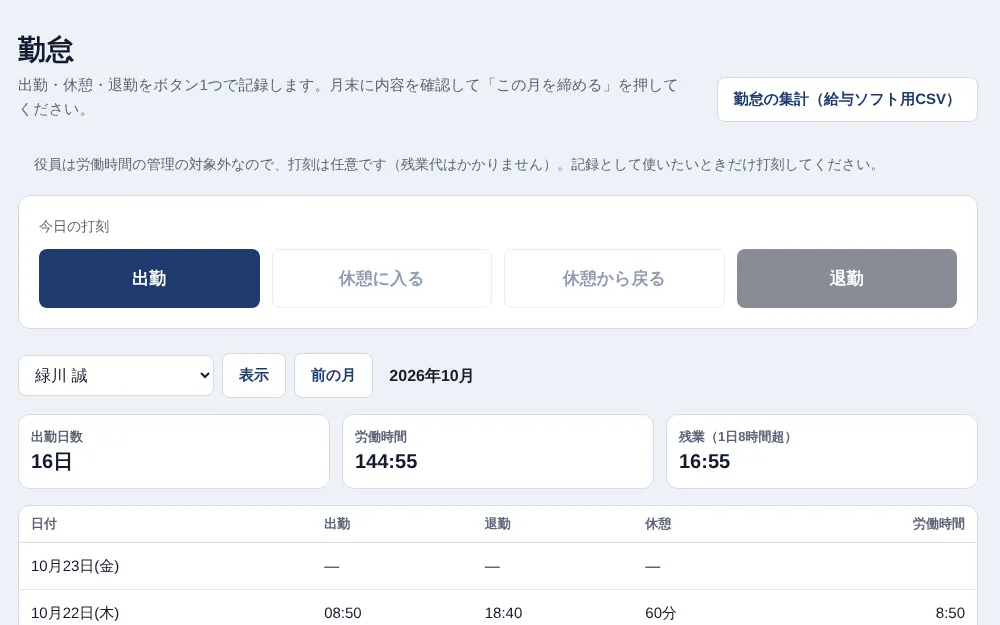Click the 日付 column header
Image resolution: width=1000 pixels, height=625 pixels.
click(44, 524)
